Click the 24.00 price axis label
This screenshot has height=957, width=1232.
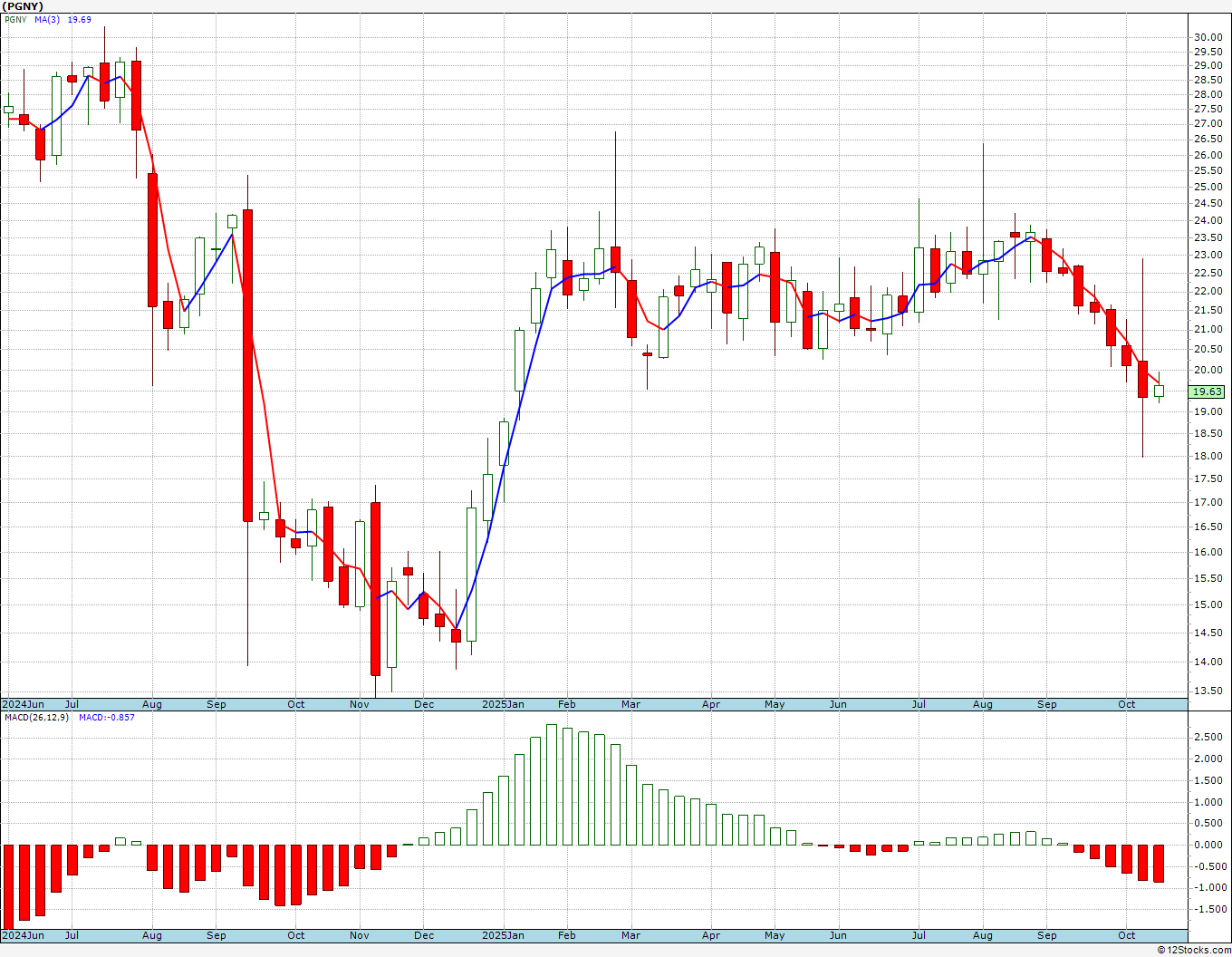coord(1208,221)
